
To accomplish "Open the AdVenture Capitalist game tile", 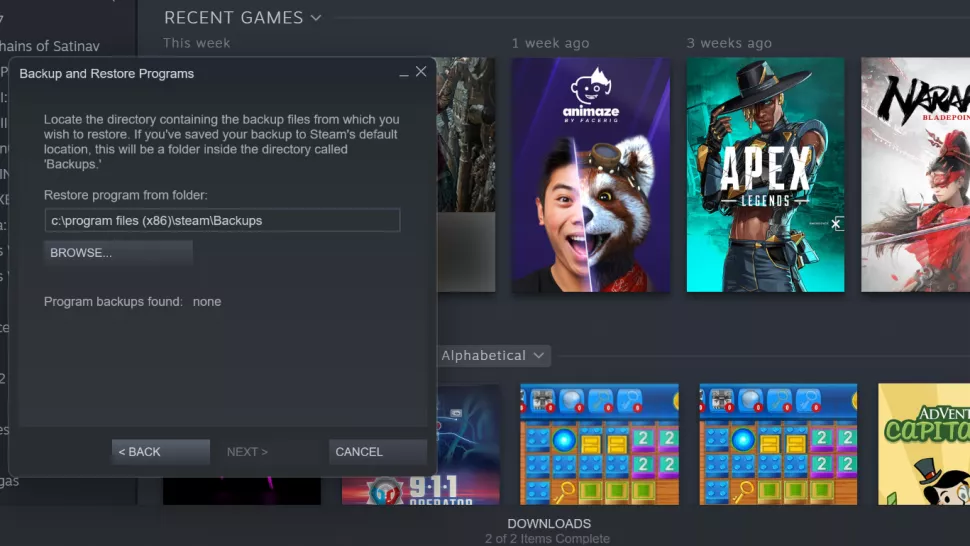I will click(924, 445).
